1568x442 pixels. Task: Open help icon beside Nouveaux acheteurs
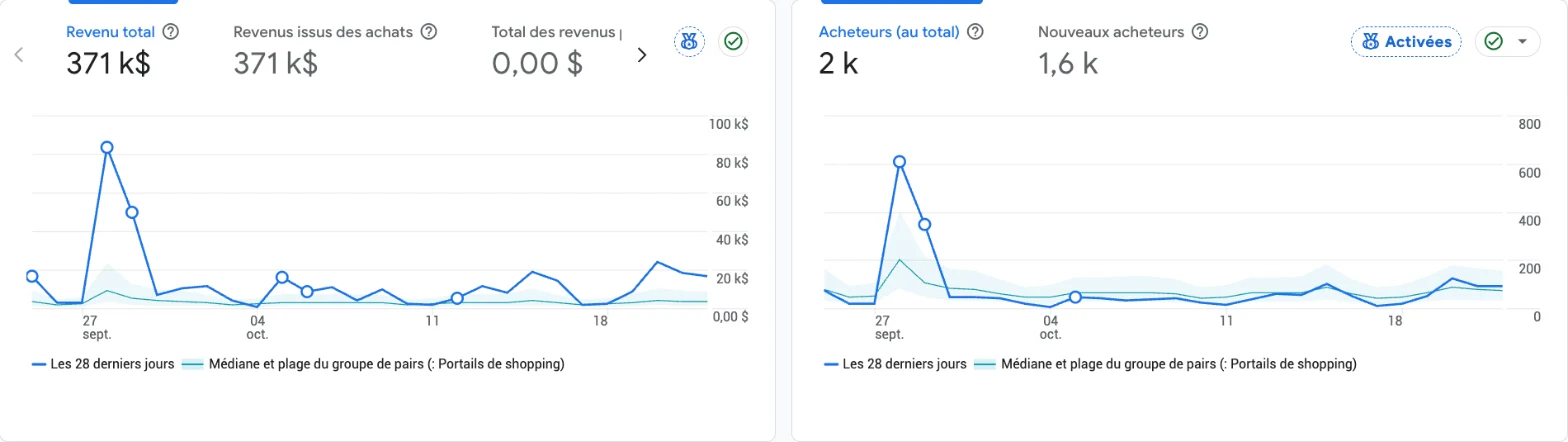coord(1200,32)
